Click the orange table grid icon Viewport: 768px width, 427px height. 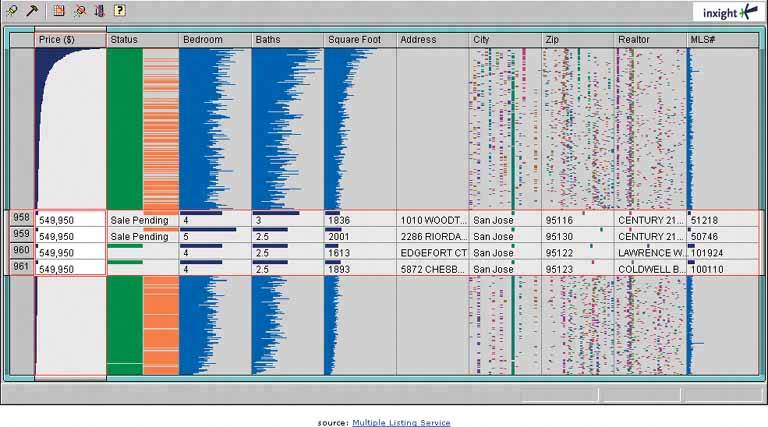tap(59, 11)
